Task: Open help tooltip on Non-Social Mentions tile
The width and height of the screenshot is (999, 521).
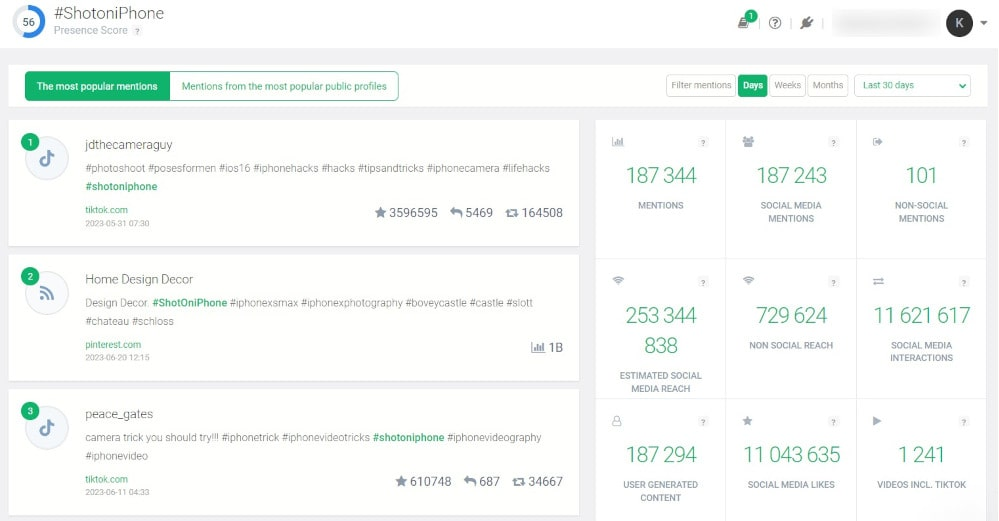Action: tap(963, 143)
